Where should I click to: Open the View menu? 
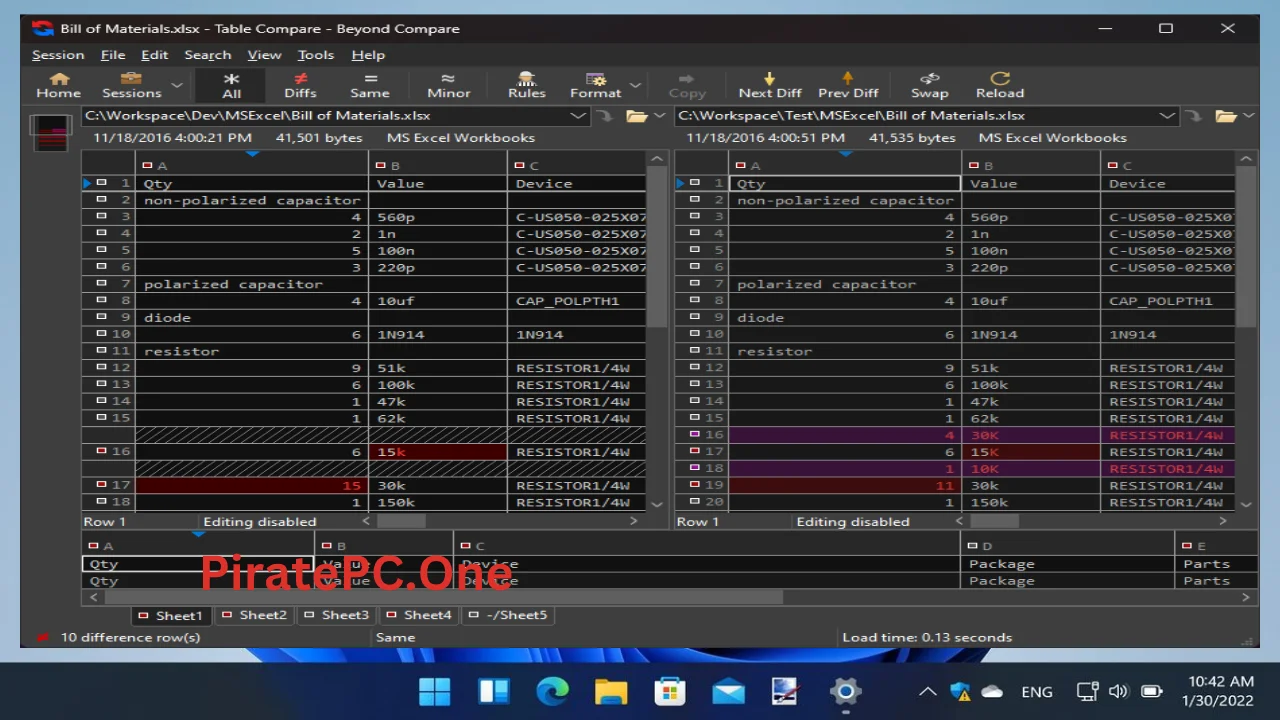coord(264,55)
